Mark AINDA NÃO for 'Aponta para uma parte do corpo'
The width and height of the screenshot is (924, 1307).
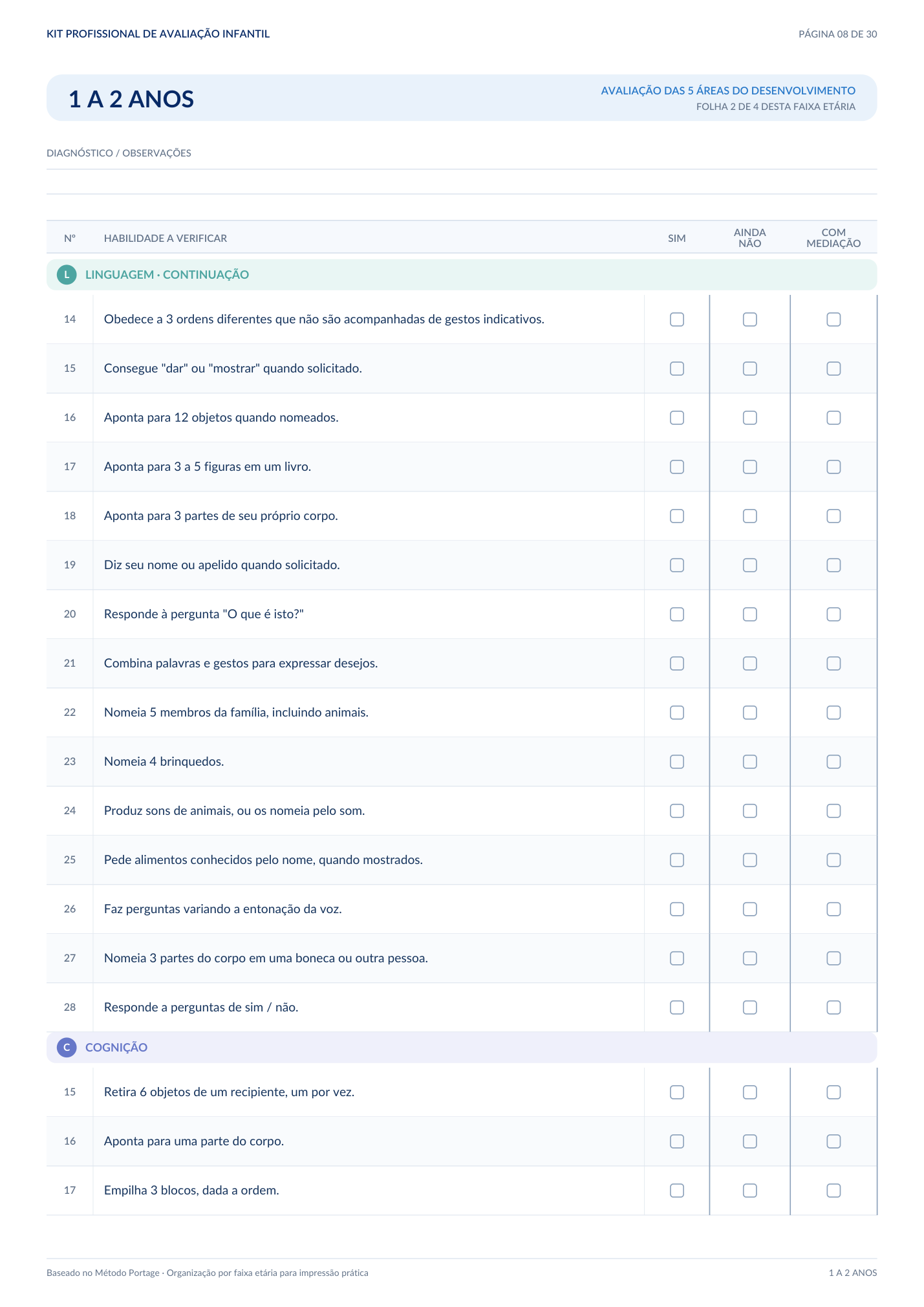click(x=750, y=1141)
